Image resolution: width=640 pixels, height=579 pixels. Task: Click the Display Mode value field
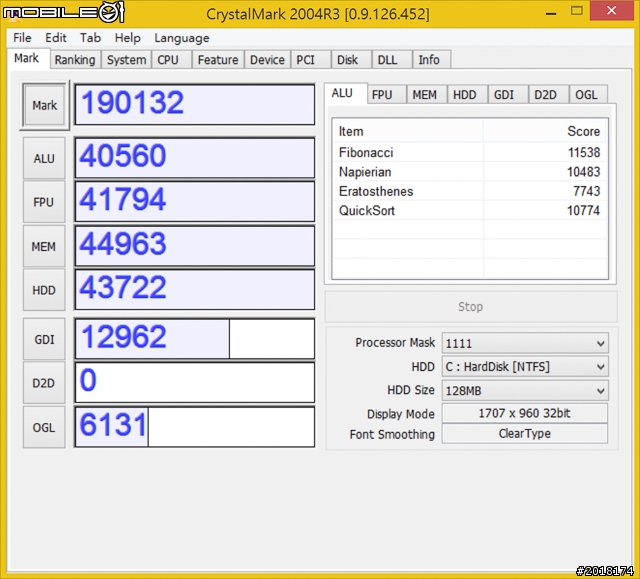click(525, 413)
